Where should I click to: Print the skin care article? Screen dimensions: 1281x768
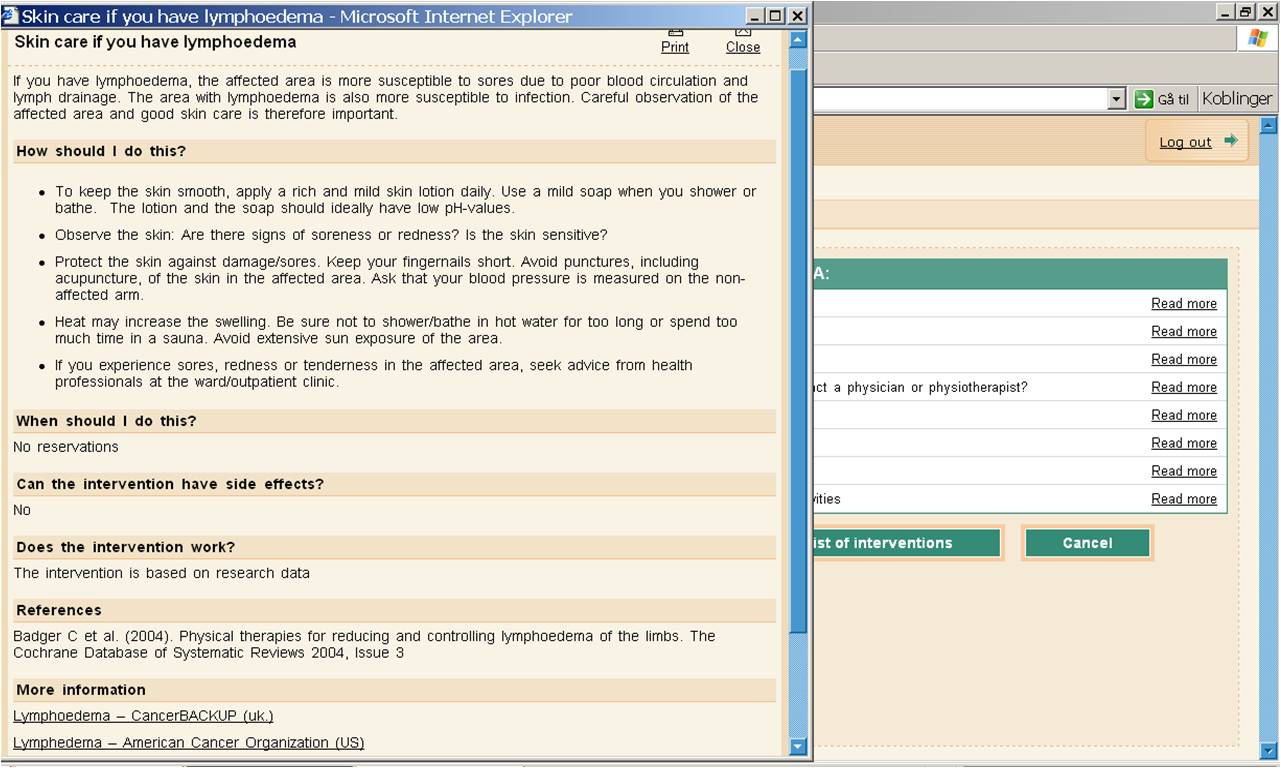tap(675, 46)
